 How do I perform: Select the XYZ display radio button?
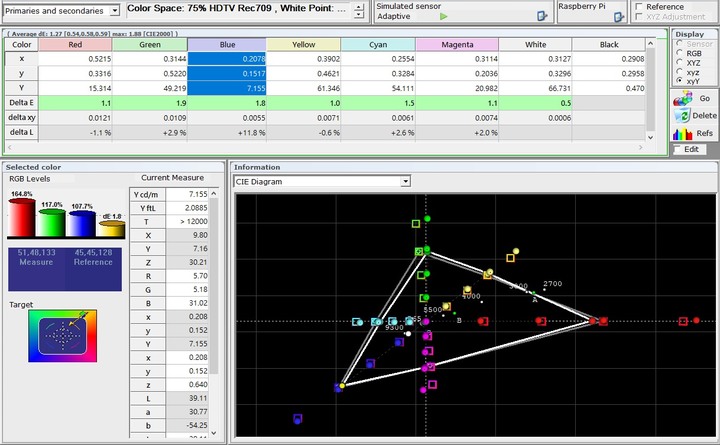679,62
